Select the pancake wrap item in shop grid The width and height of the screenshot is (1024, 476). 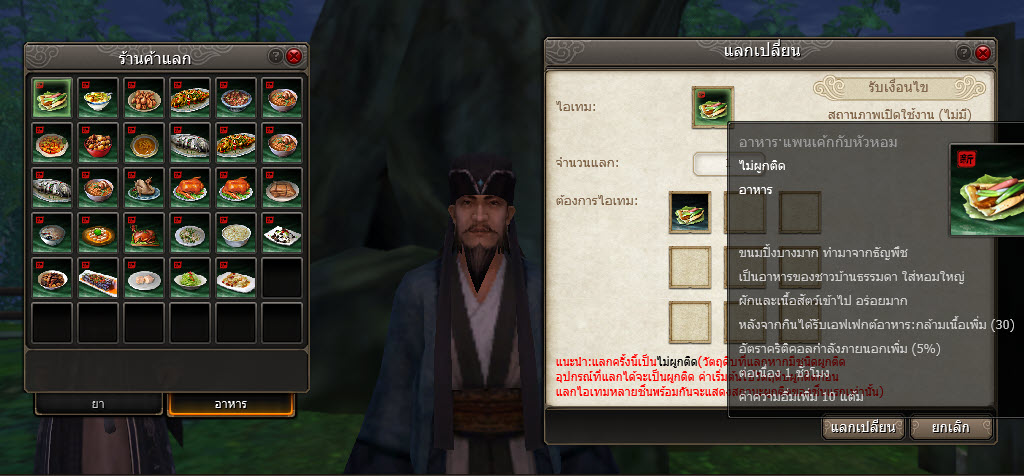(x=52, y=98)
